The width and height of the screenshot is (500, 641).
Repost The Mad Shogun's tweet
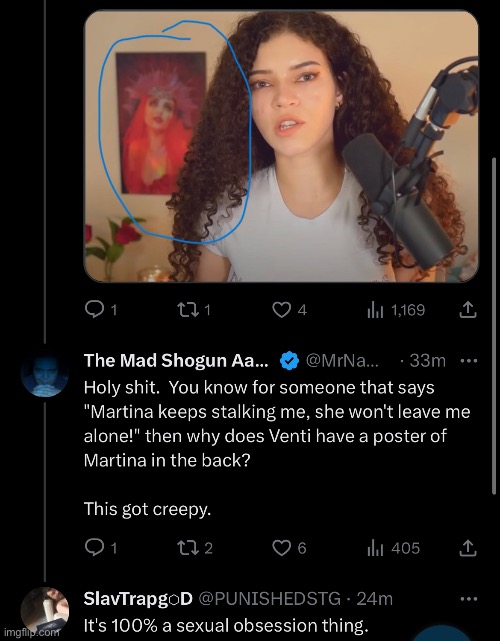click(x=195, y=548)
